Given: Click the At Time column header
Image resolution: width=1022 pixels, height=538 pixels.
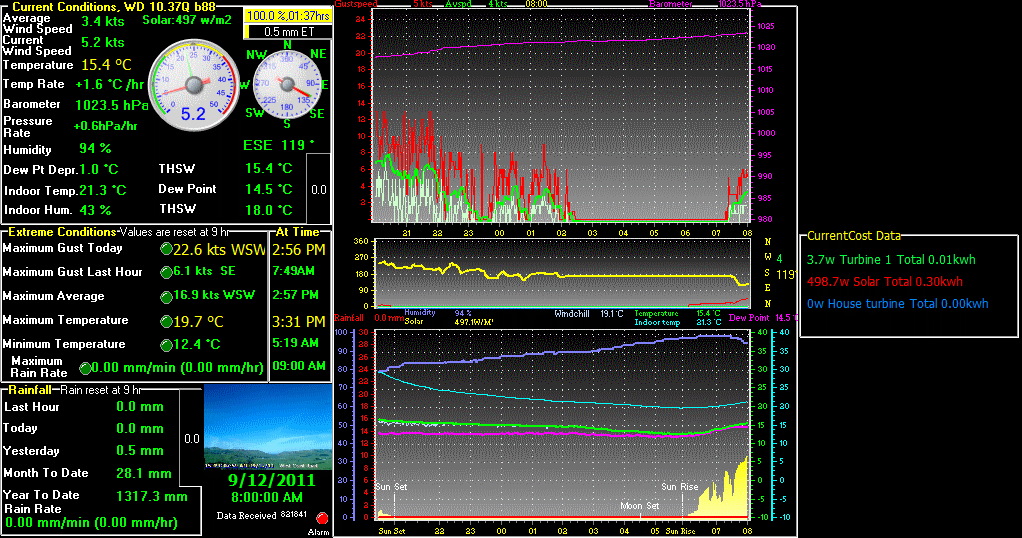Looking at the screenshot, I should coord(297,232).
